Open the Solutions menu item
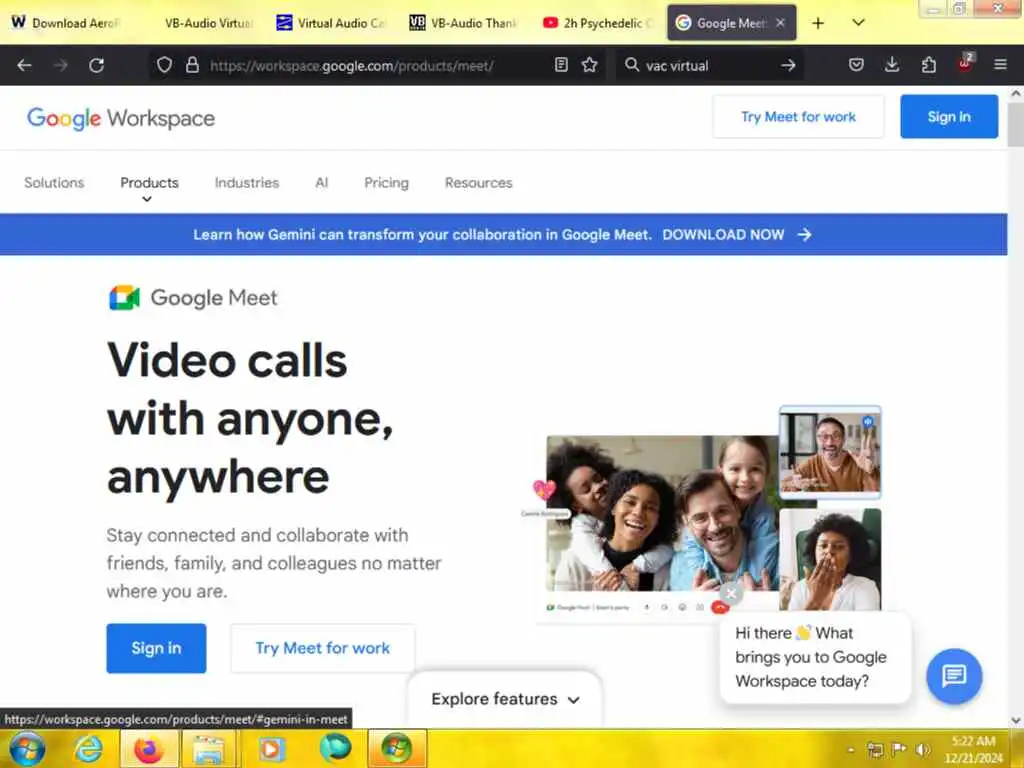 pos(54,183)
